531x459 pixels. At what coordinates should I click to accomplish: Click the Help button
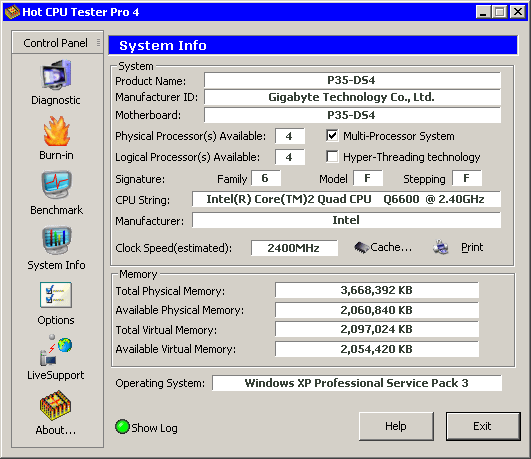point(396,426)
